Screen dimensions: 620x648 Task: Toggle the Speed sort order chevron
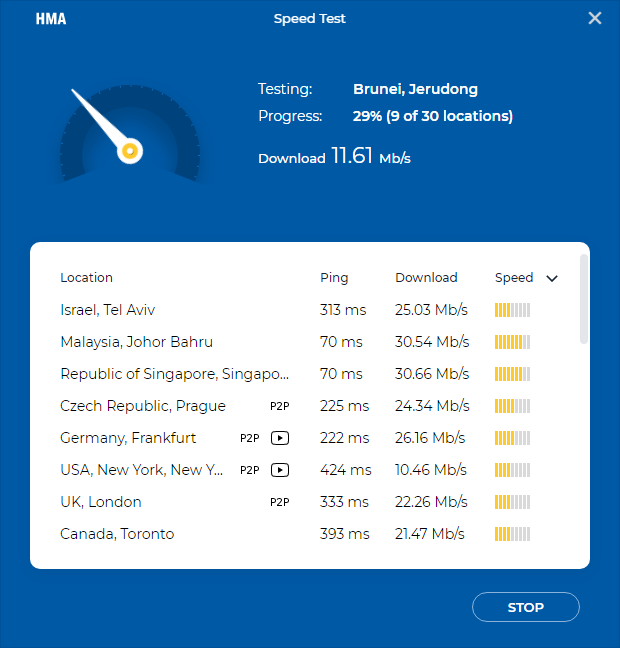coord(552,279)
